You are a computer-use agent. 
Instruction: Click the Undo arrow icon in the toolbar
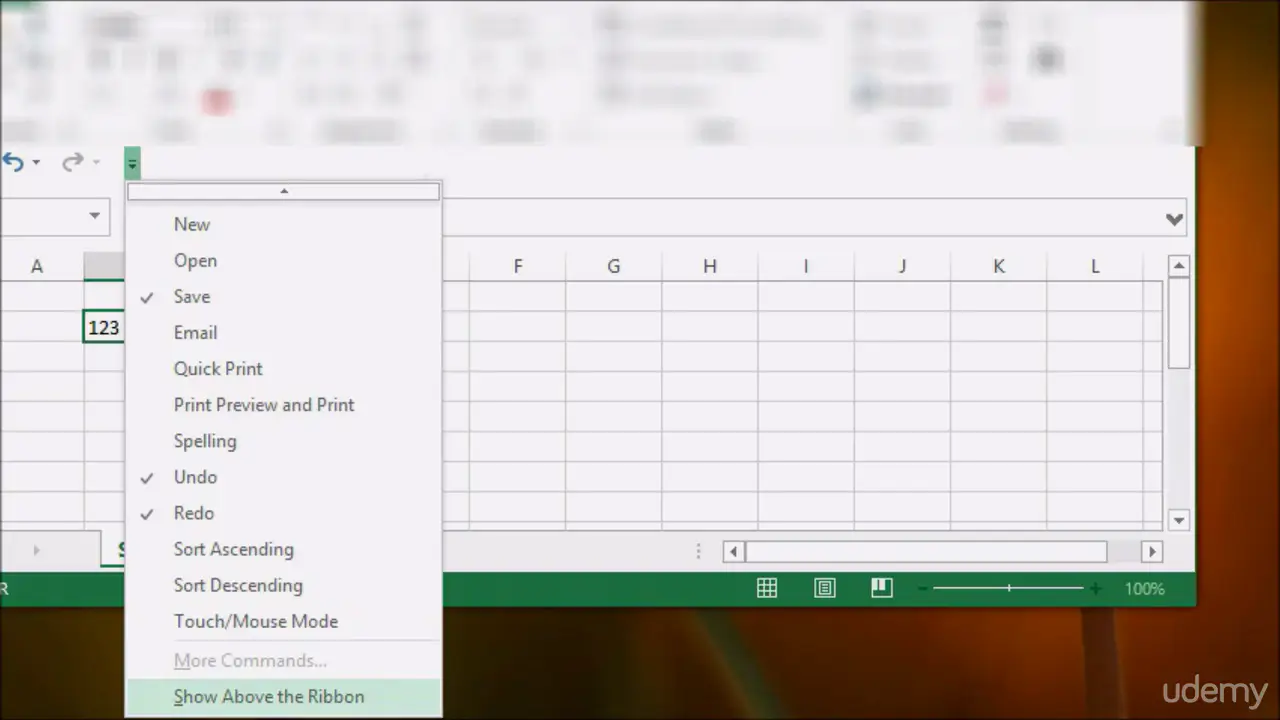12,162
